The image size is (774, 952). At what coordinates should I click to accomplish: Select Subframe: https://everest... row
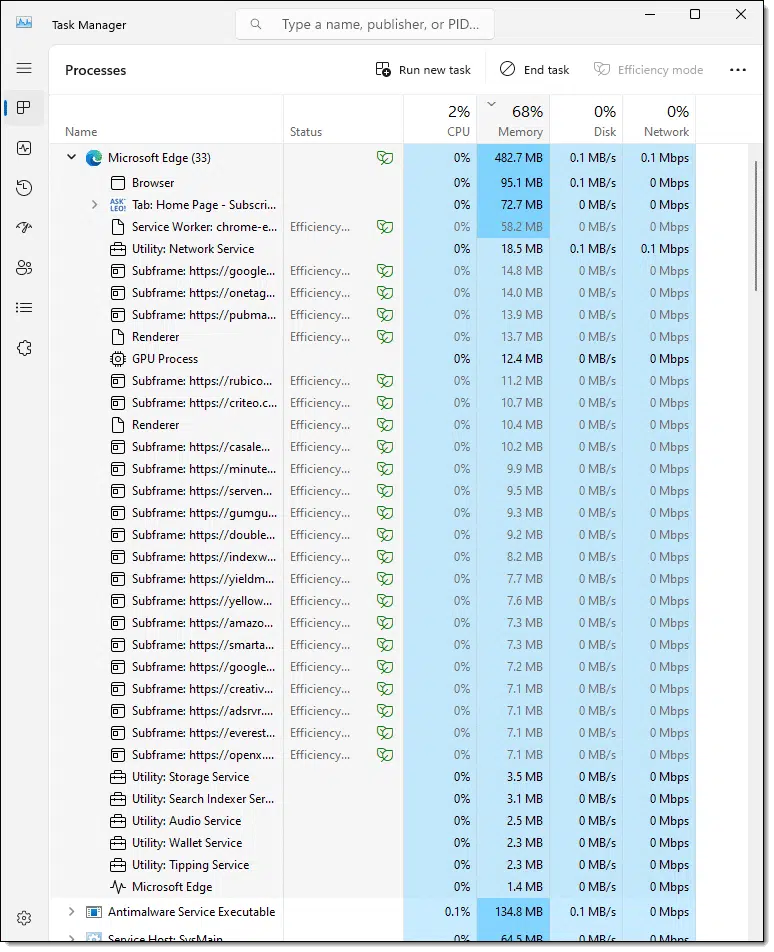[372, 733]
